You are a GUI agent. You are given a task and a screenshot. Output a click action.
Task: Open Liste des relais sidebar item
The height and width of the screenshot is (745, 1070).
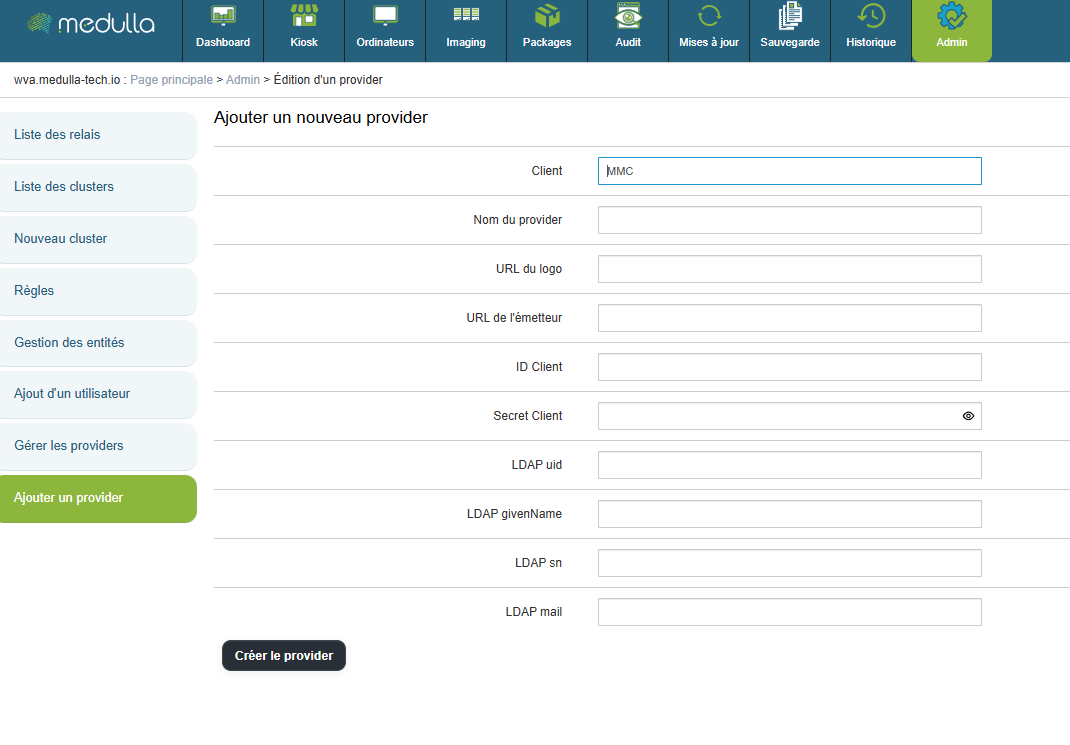[x=98, y=135]
